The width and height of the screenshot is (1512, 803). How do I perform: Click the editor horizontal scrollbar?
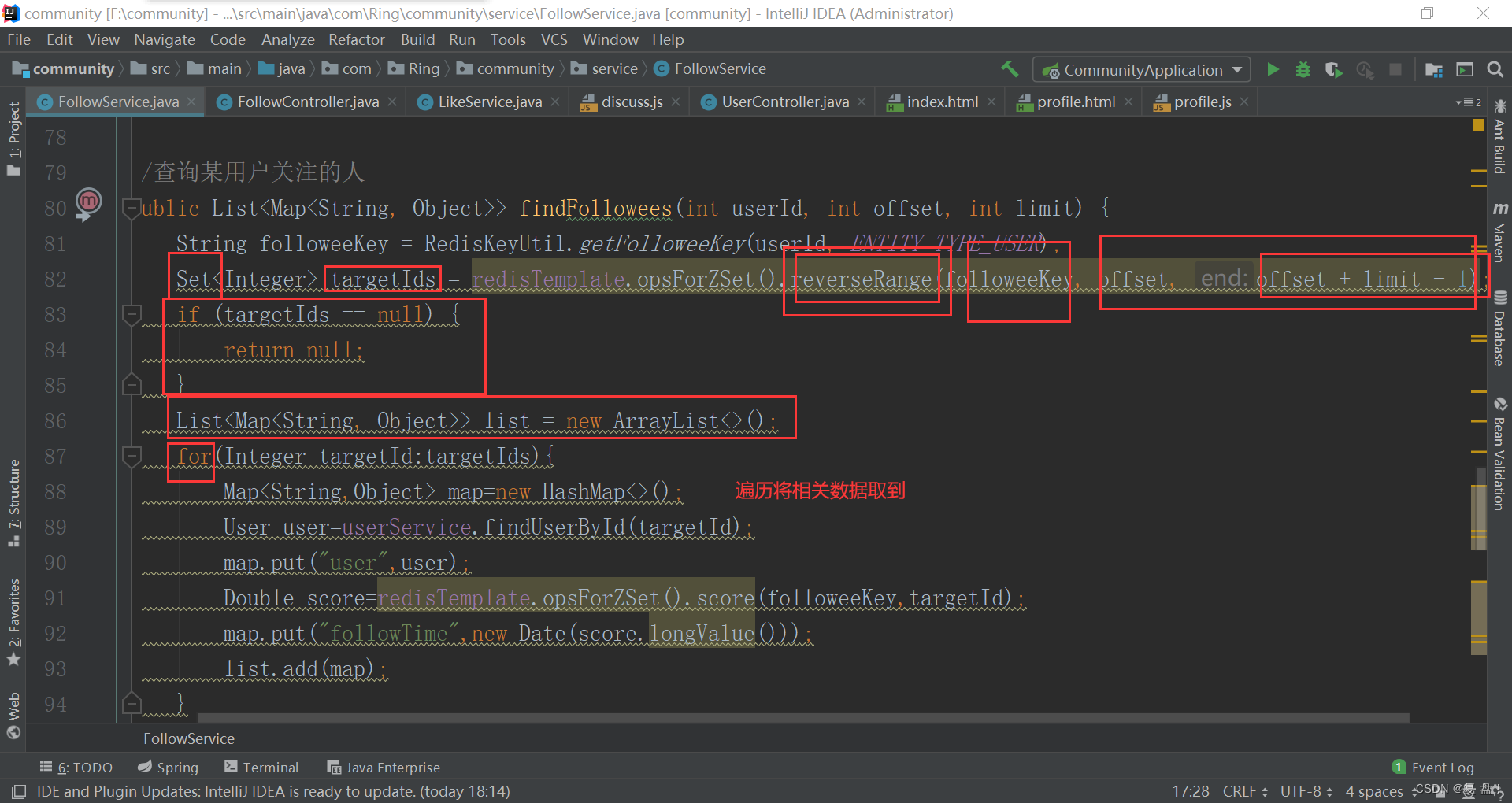803,718
